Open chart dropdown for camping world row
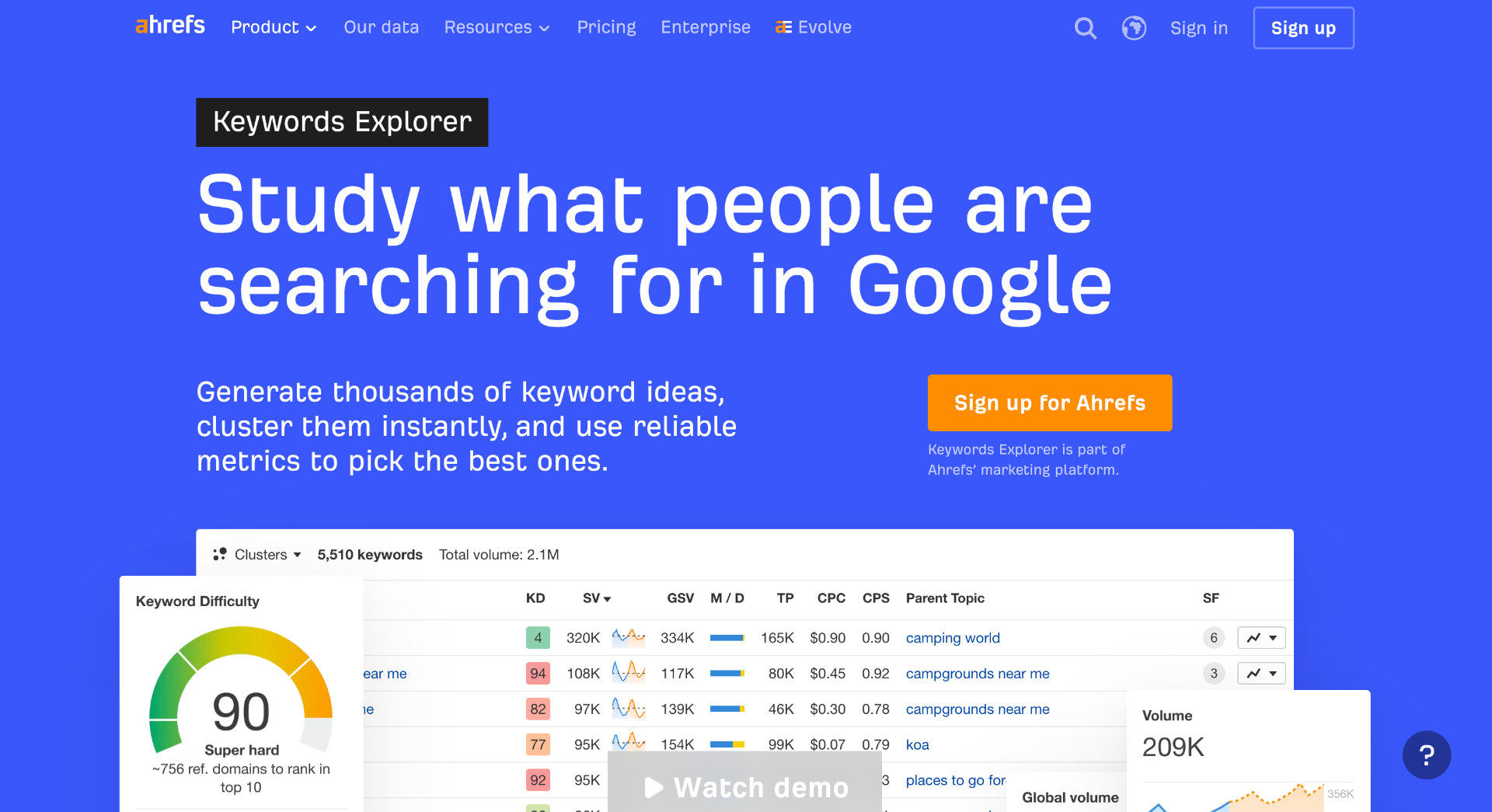The height and width of the screenshot is (812, 1492). pyautogui.click(x=1261, y=638)
